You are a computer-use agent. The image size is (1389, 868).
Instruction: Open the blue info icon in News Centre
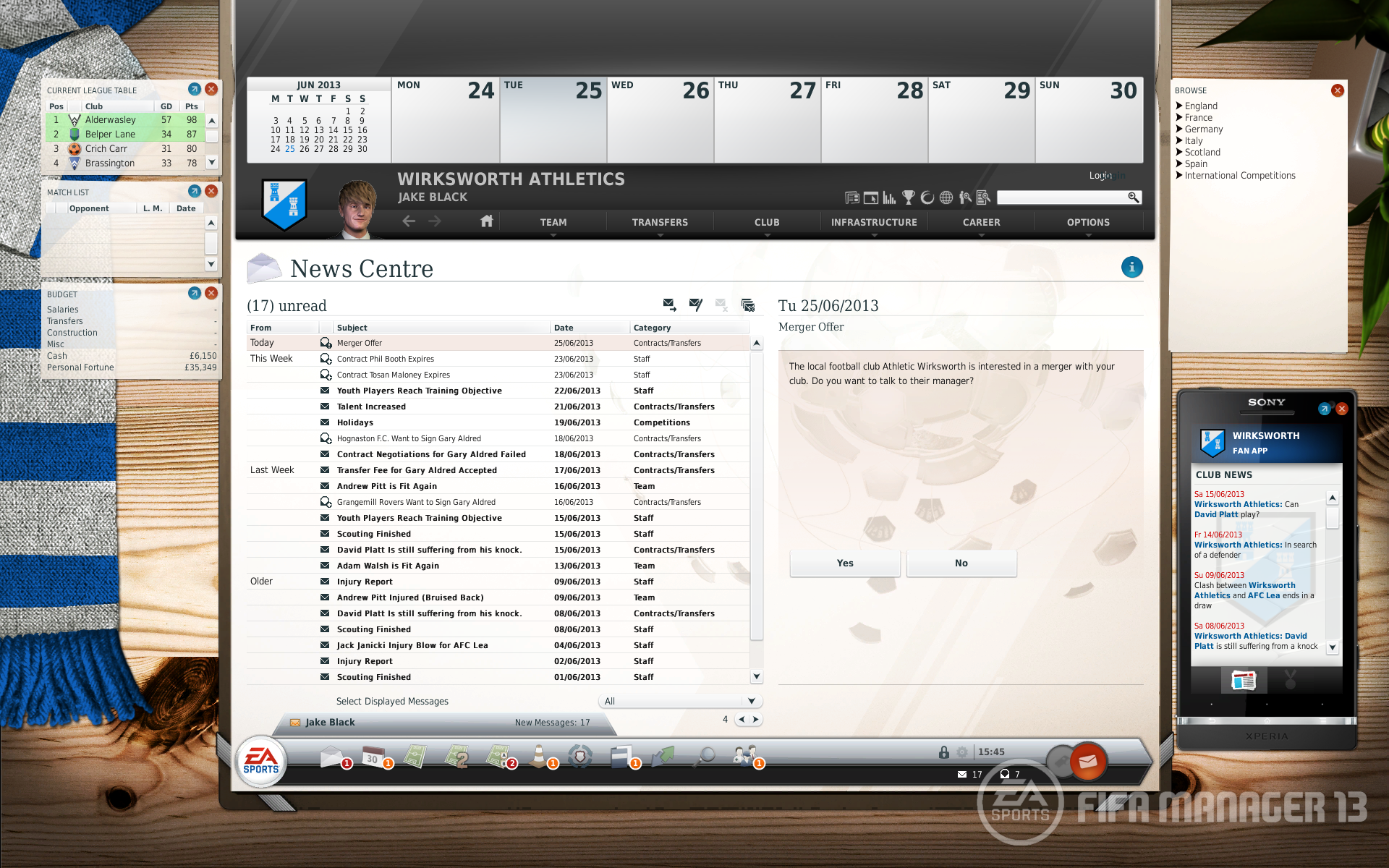coord(1131,267)
